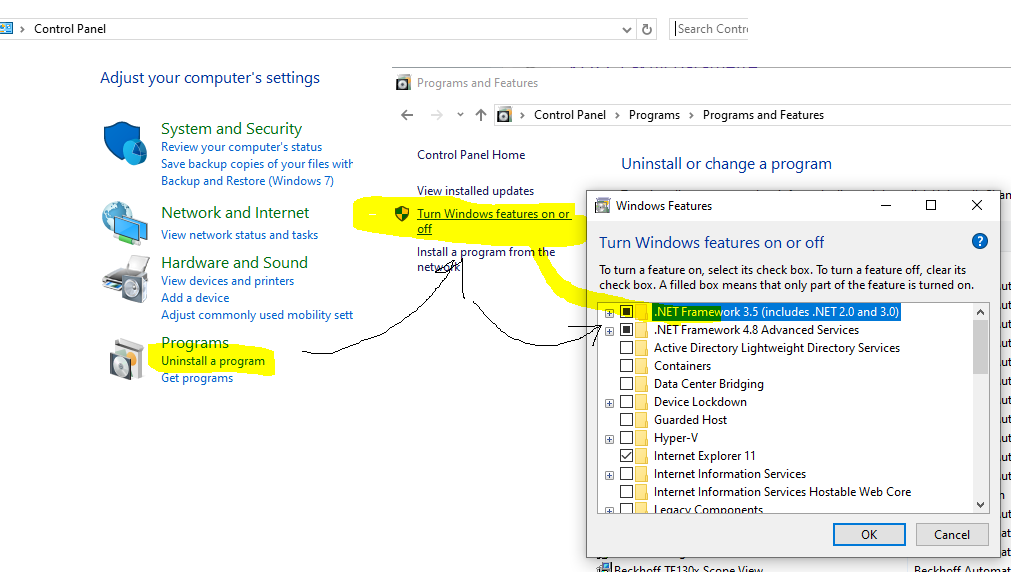Expand .NET Framework 3.5 tree node

point(609,313)
